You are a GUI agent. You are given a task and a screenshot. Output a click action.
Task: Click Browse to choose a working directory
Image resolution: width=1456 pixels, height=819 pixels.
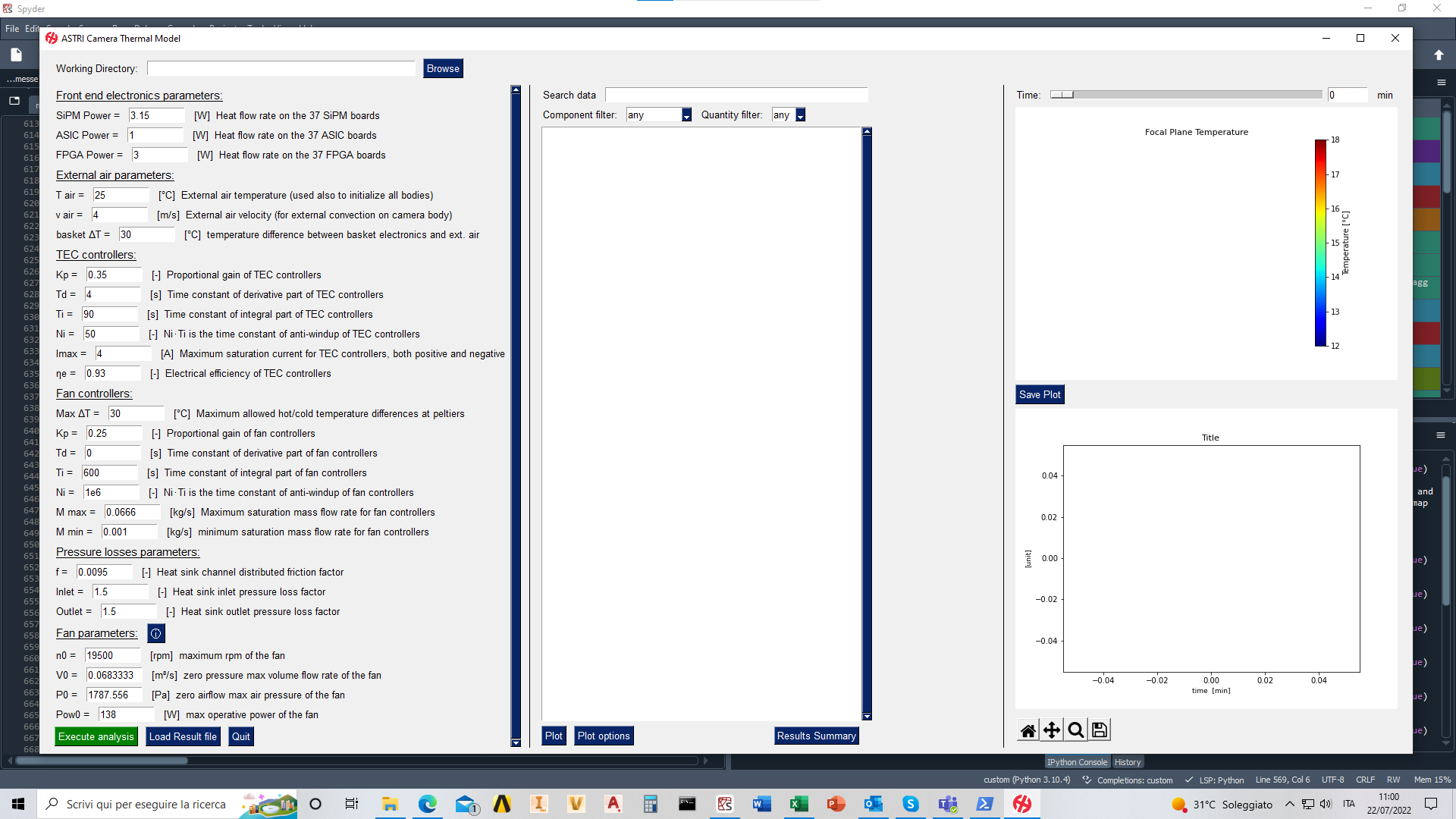(443, 68)
